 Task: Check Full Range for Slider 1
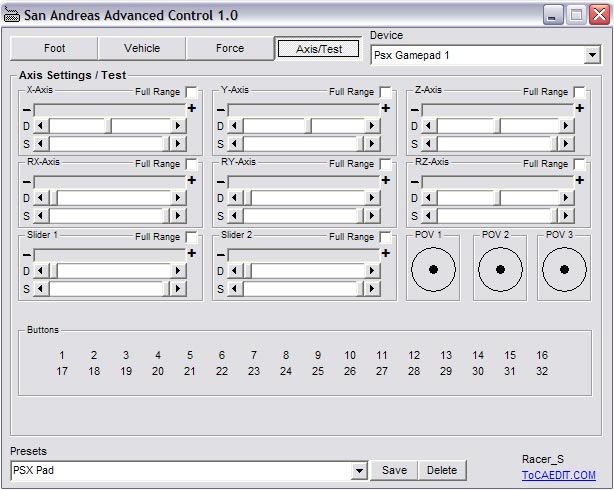pyautogui.click(x=191, y=237)
